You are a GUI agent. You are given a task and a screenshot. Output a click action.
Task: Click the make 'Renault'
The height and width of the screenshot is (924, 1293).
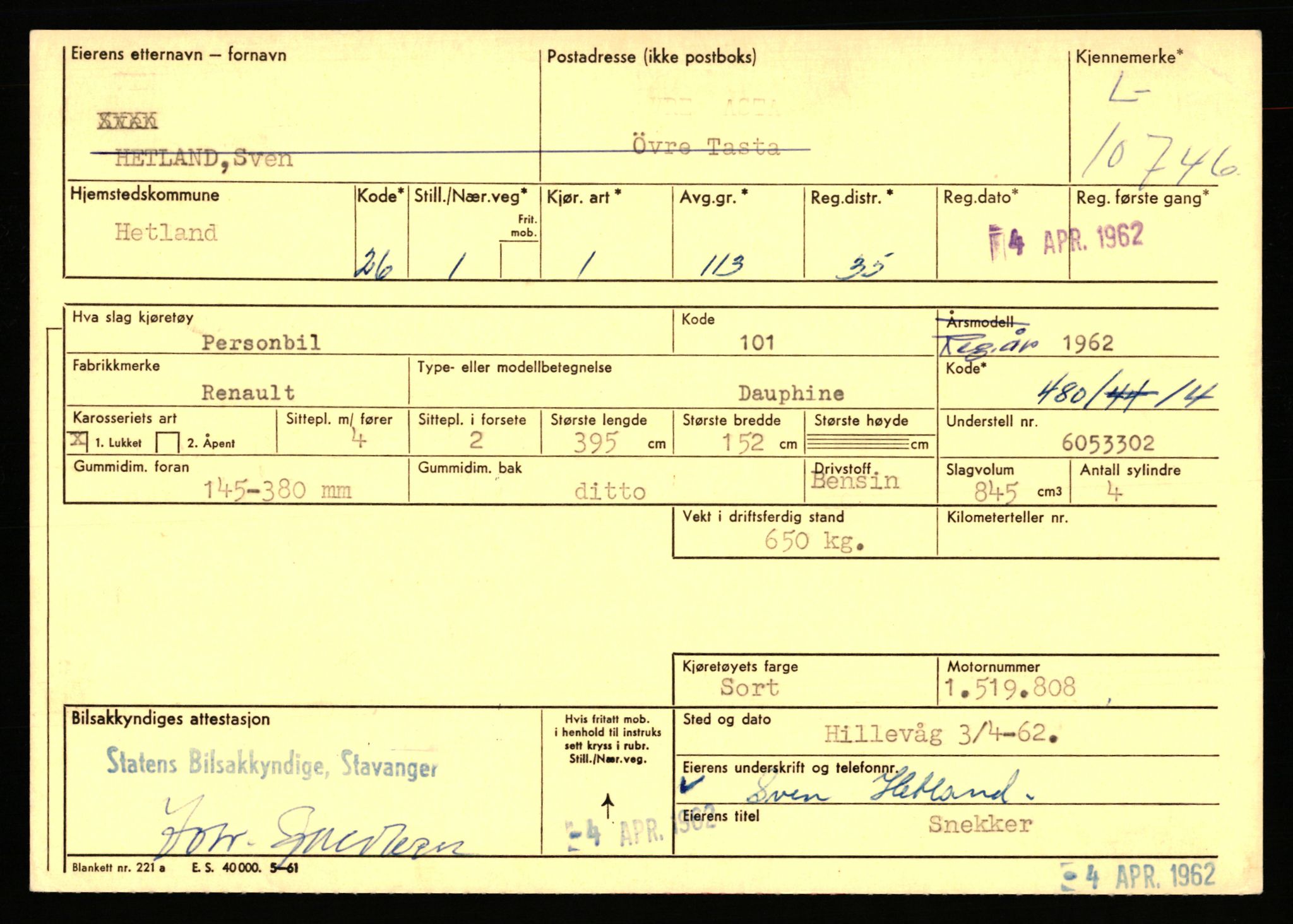coord(248,393)
